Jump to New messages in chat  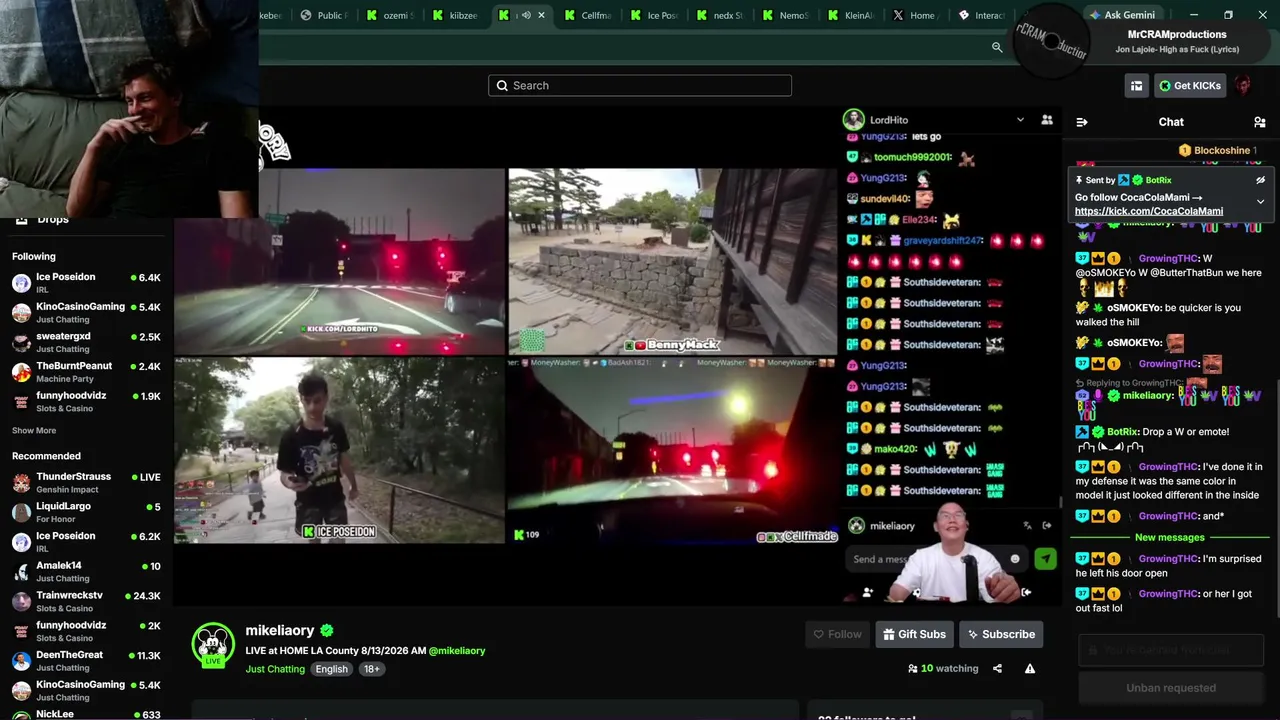[x=1170, y=538]
